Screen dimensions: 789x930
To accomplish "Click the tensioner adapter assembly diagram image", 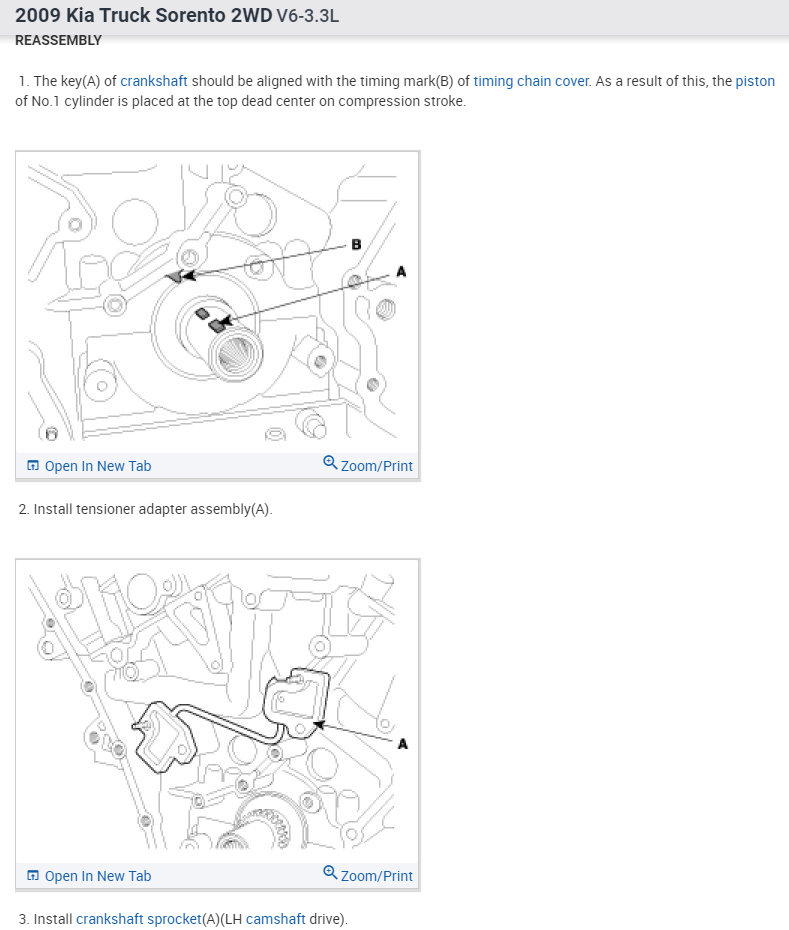I will pyautogui.click(x=218, y=711).
